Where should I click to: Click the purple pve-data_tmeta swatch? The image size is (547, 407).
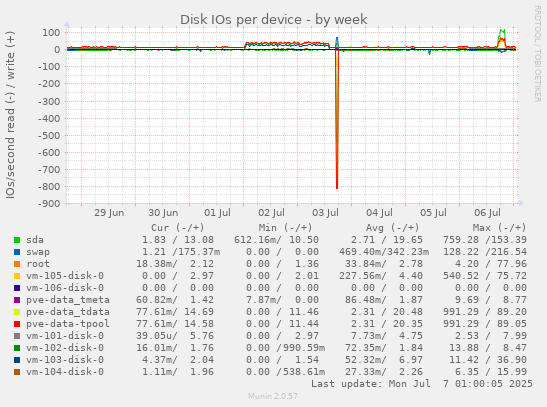pyautogui.click(x=17, y=300)
